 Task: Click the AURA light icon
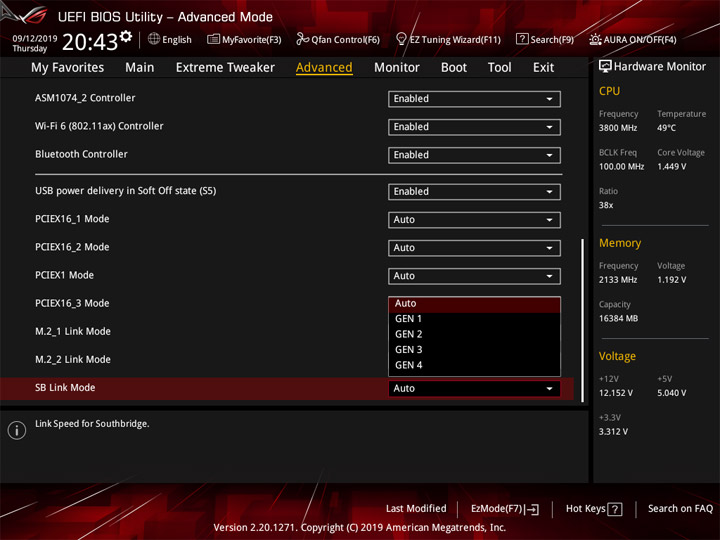click(595, 39)
